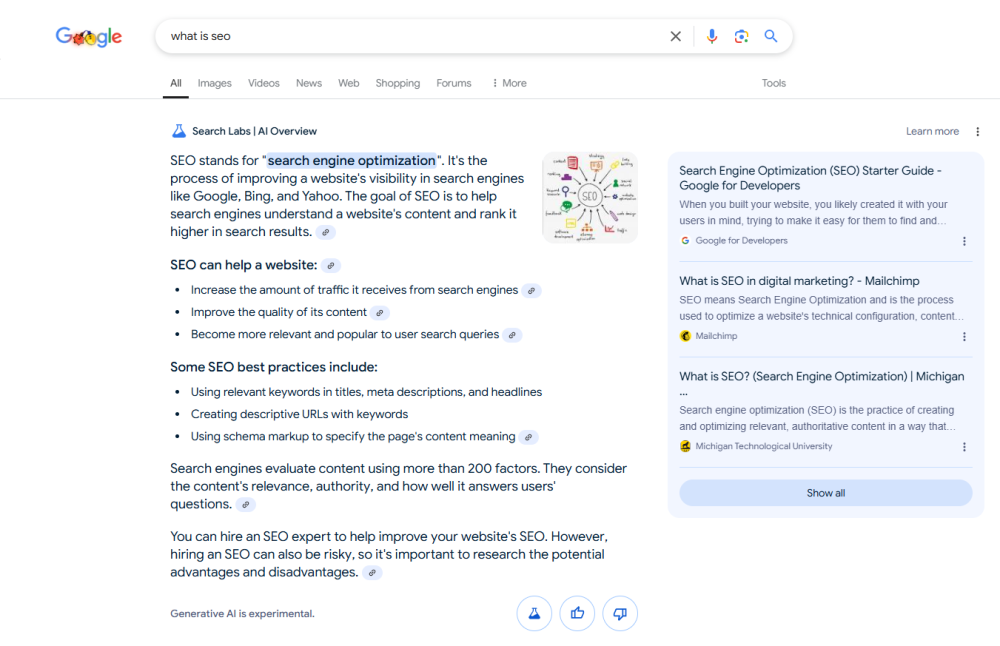The height and width of the screenshot is (646, 1000).
Task: Click the Search Labs flask icon
Action: (x=178, y=130)
